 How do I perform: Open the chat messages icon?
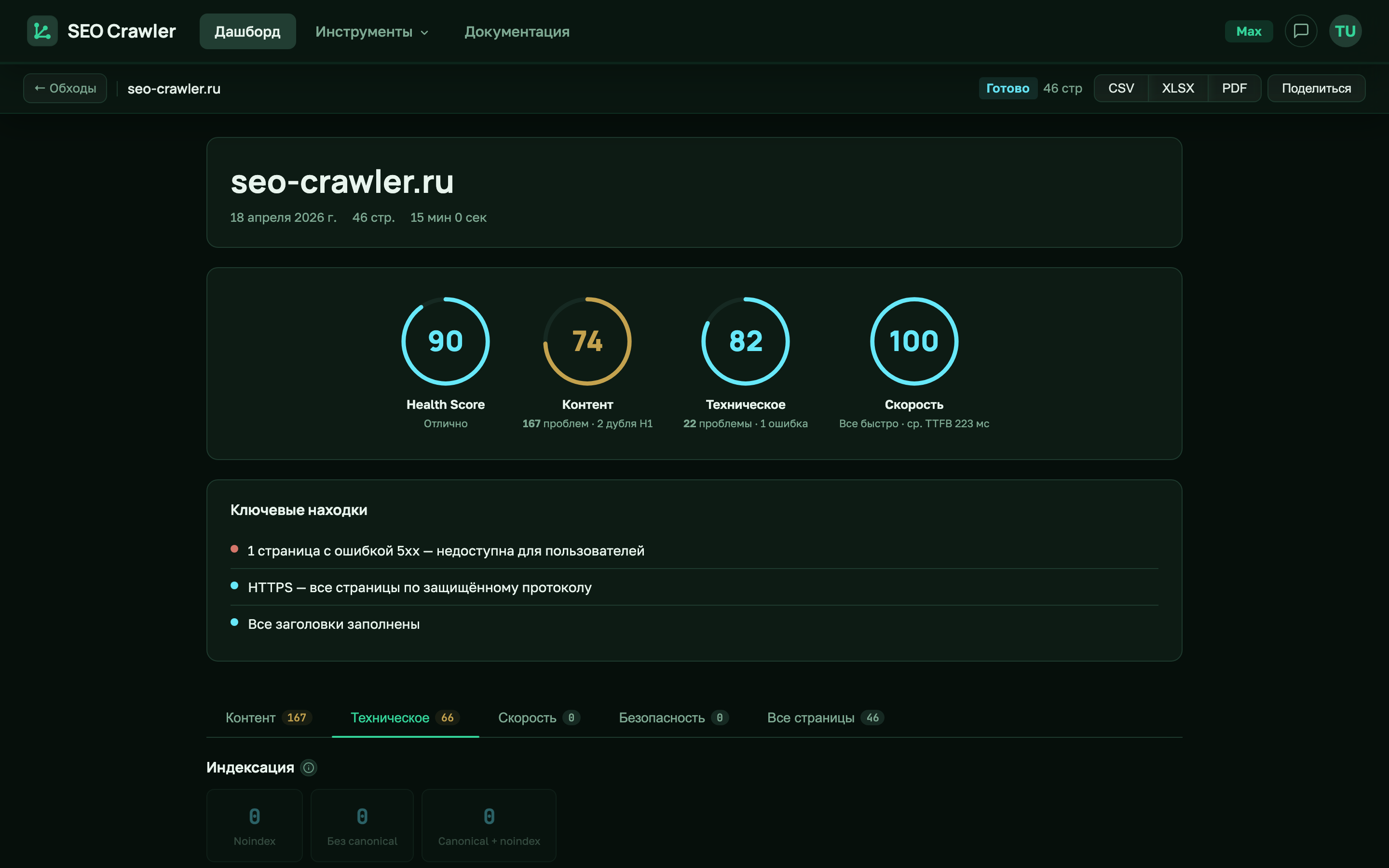tap(1301, 31)
